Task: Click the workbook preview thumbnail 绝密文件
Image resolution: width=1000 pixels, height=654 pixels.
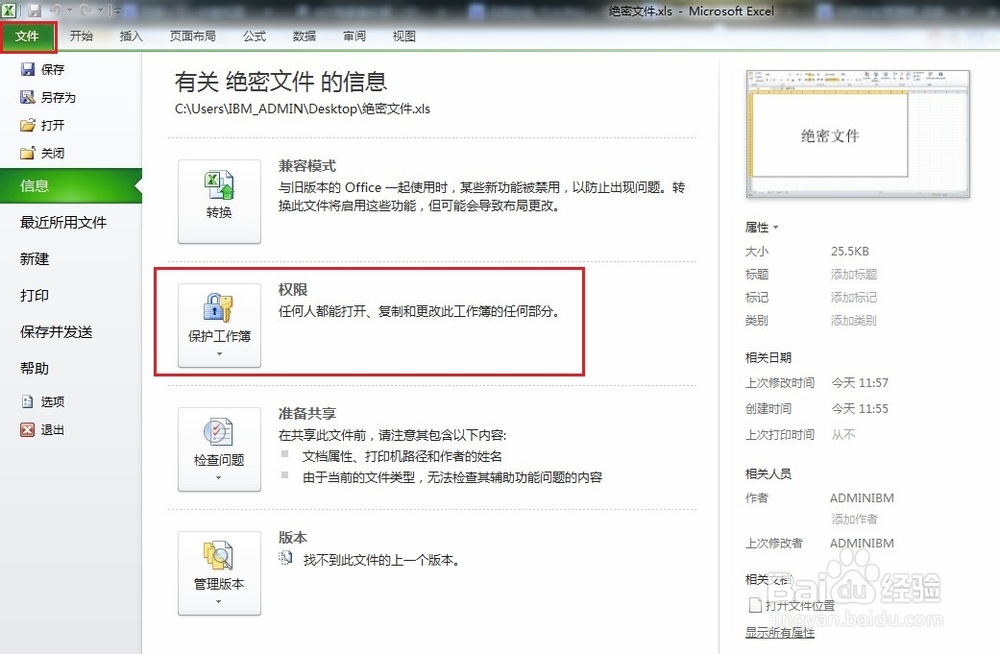Action: click(858, 134)
